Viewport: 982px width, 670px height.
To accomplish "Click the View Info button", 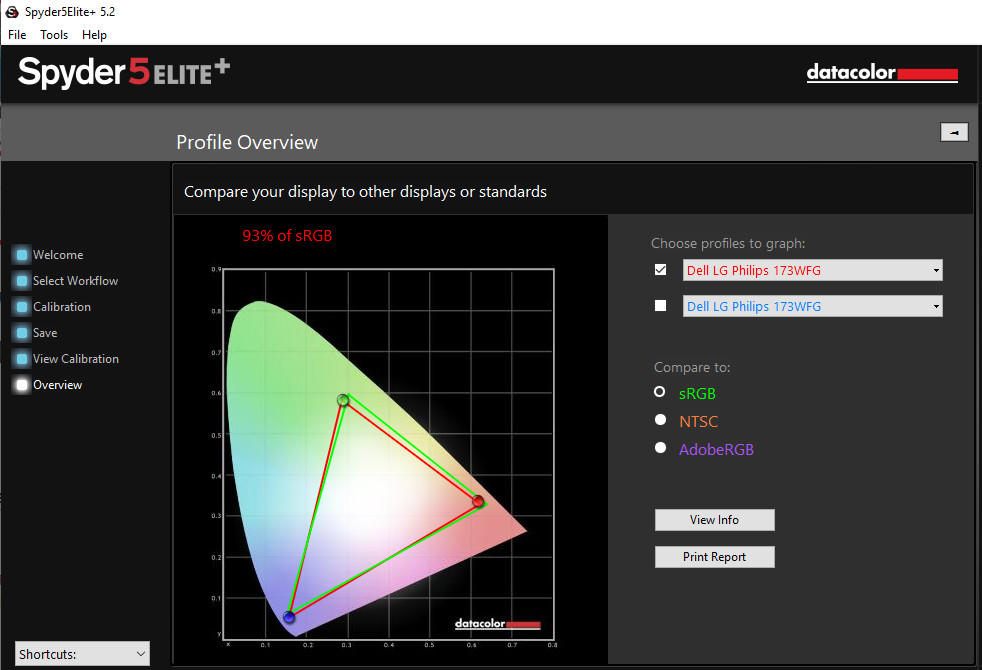I will [715, 520].
